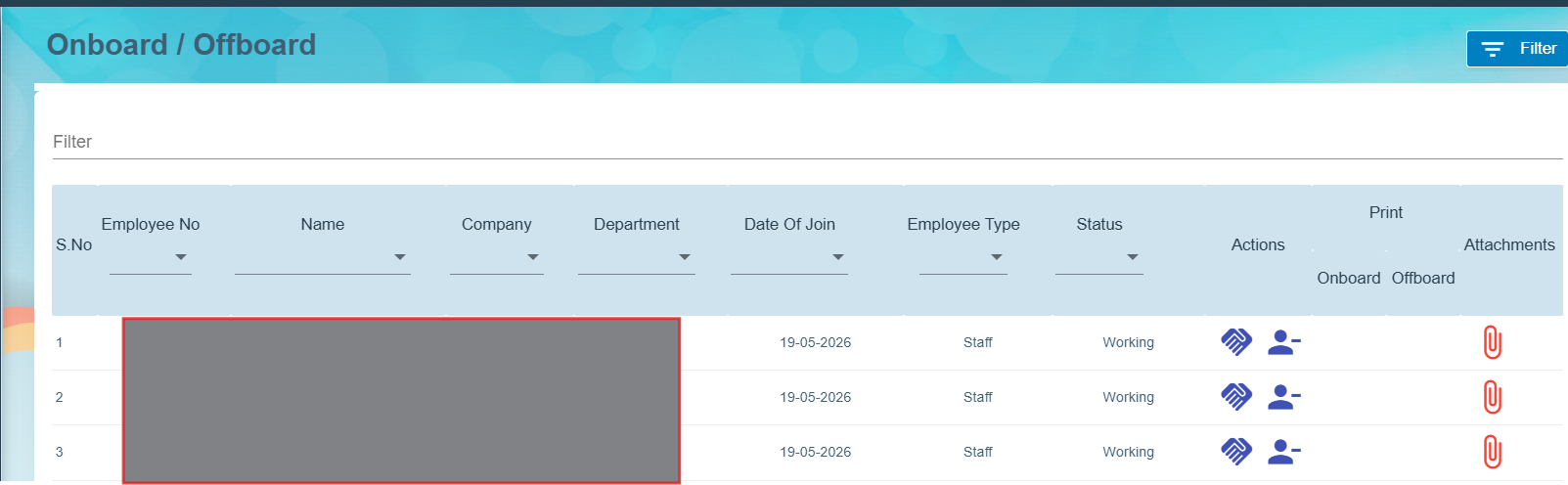Click the handshake onboard icon in row 2
The width and height of the screenshot is (1568, 485).
(x=1236, y=397)
